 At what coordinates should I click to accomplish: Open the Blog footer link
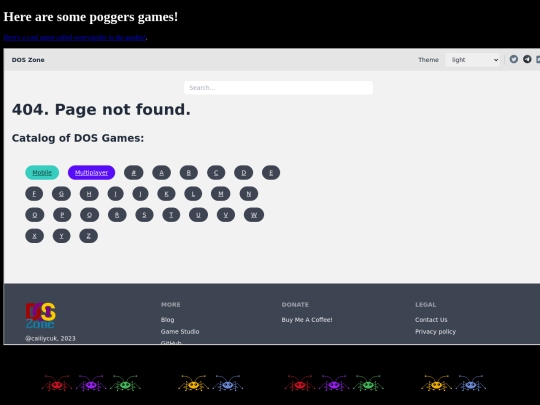point(167,320)
